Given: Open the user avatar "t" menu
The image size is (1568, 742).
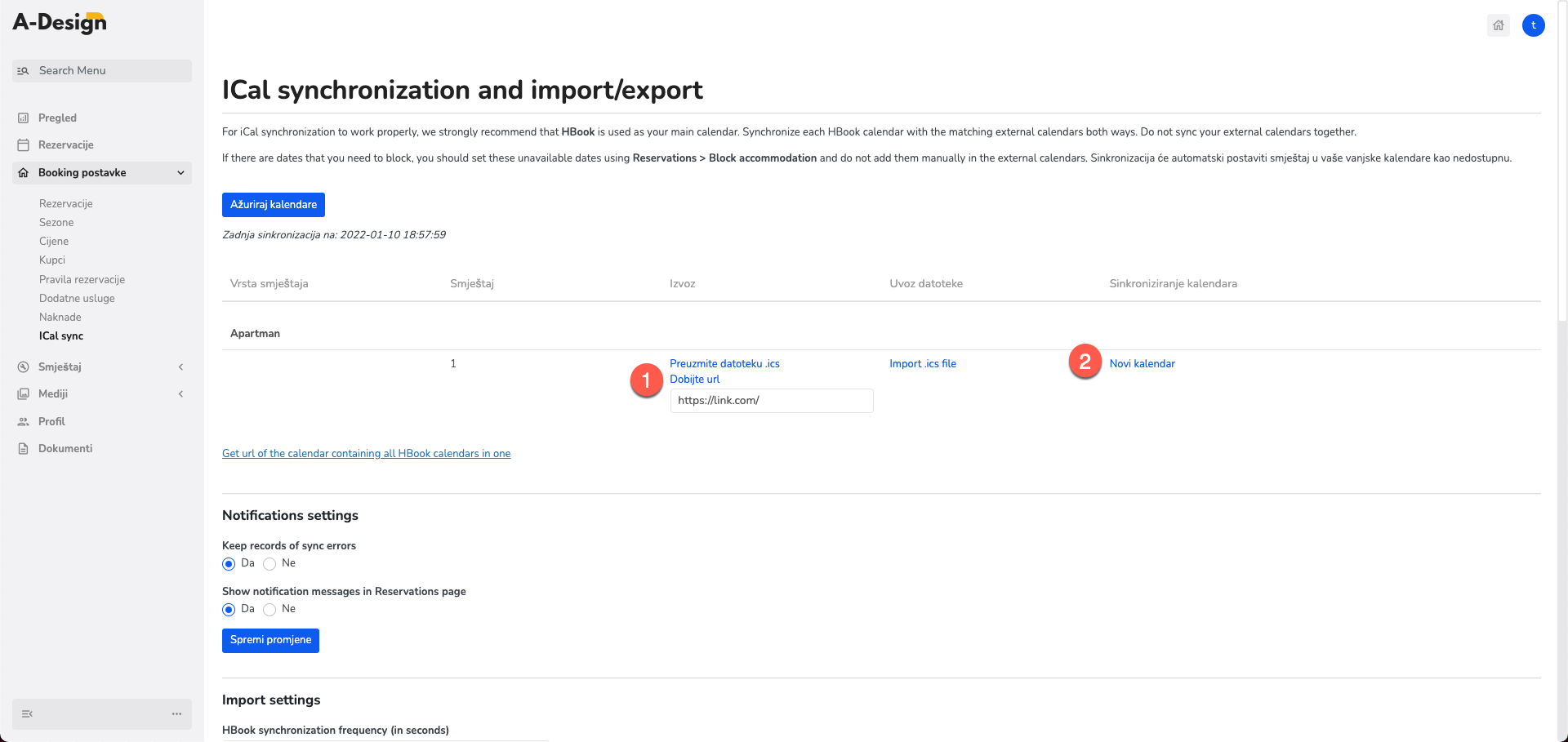Looking at the screenshot, I should point(1534,25).
